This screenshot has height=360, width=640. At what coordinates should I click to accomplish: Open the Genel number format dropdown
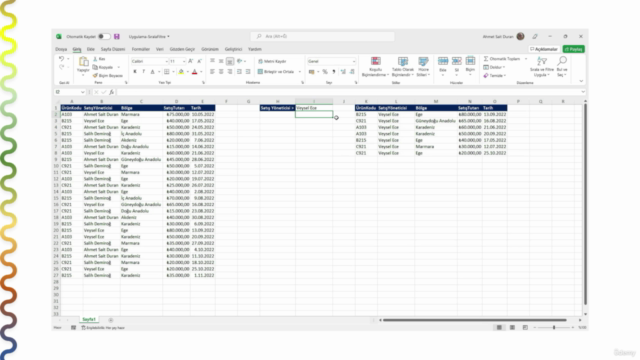(x=353, y=61)
